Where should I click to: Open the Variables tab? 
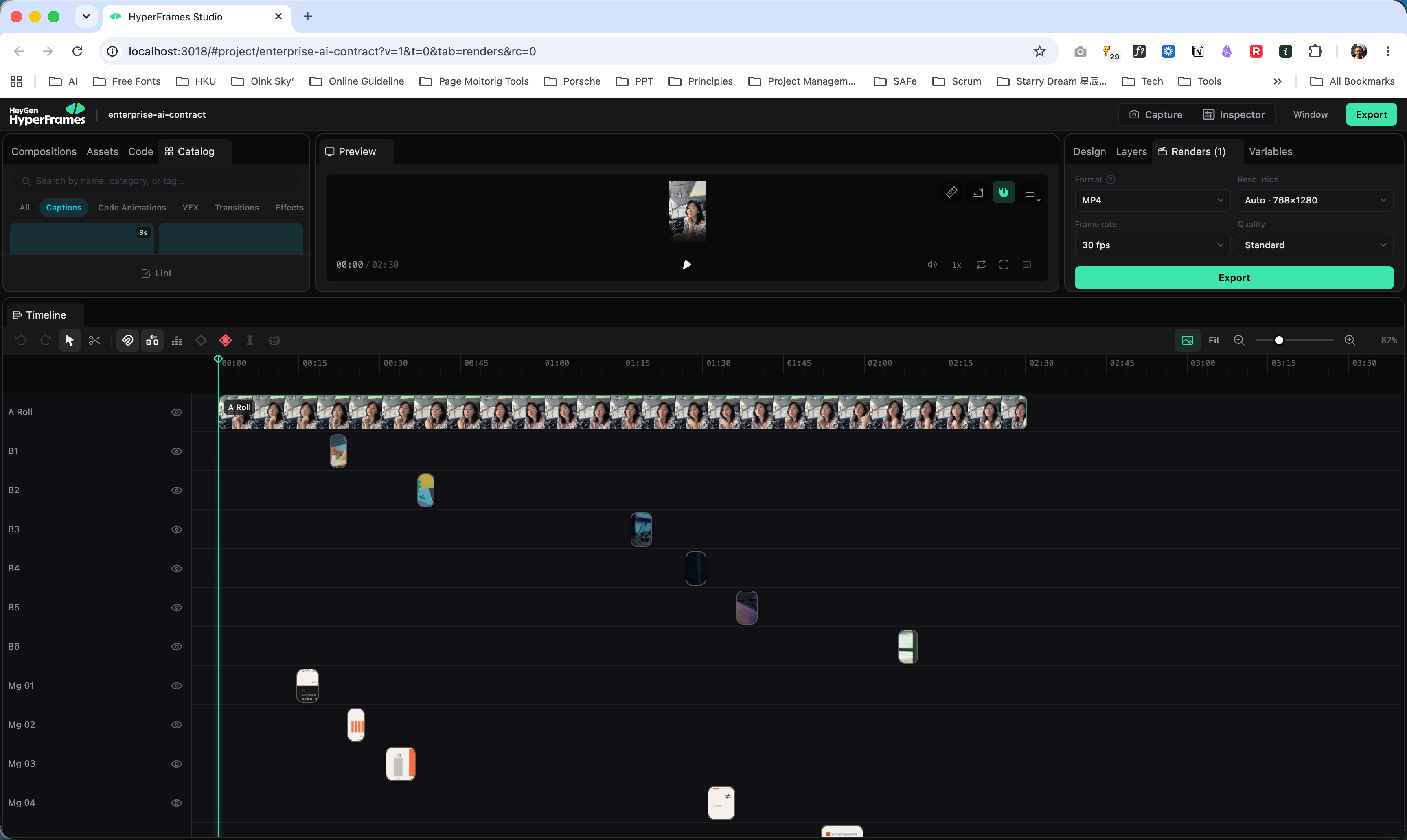(x=1270, y=151)
